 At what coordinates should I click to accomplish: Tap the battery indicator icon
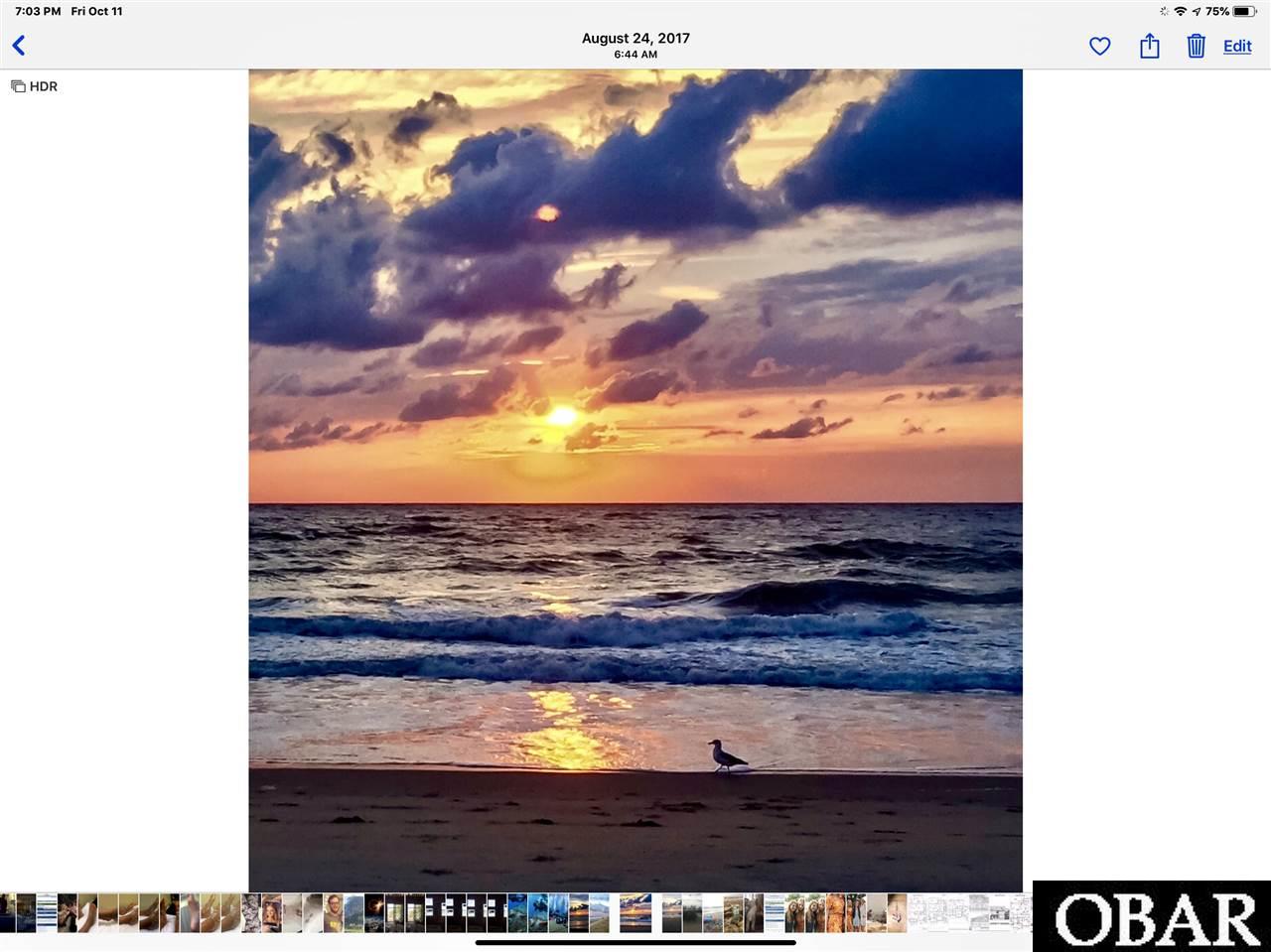pos(1245,11)
